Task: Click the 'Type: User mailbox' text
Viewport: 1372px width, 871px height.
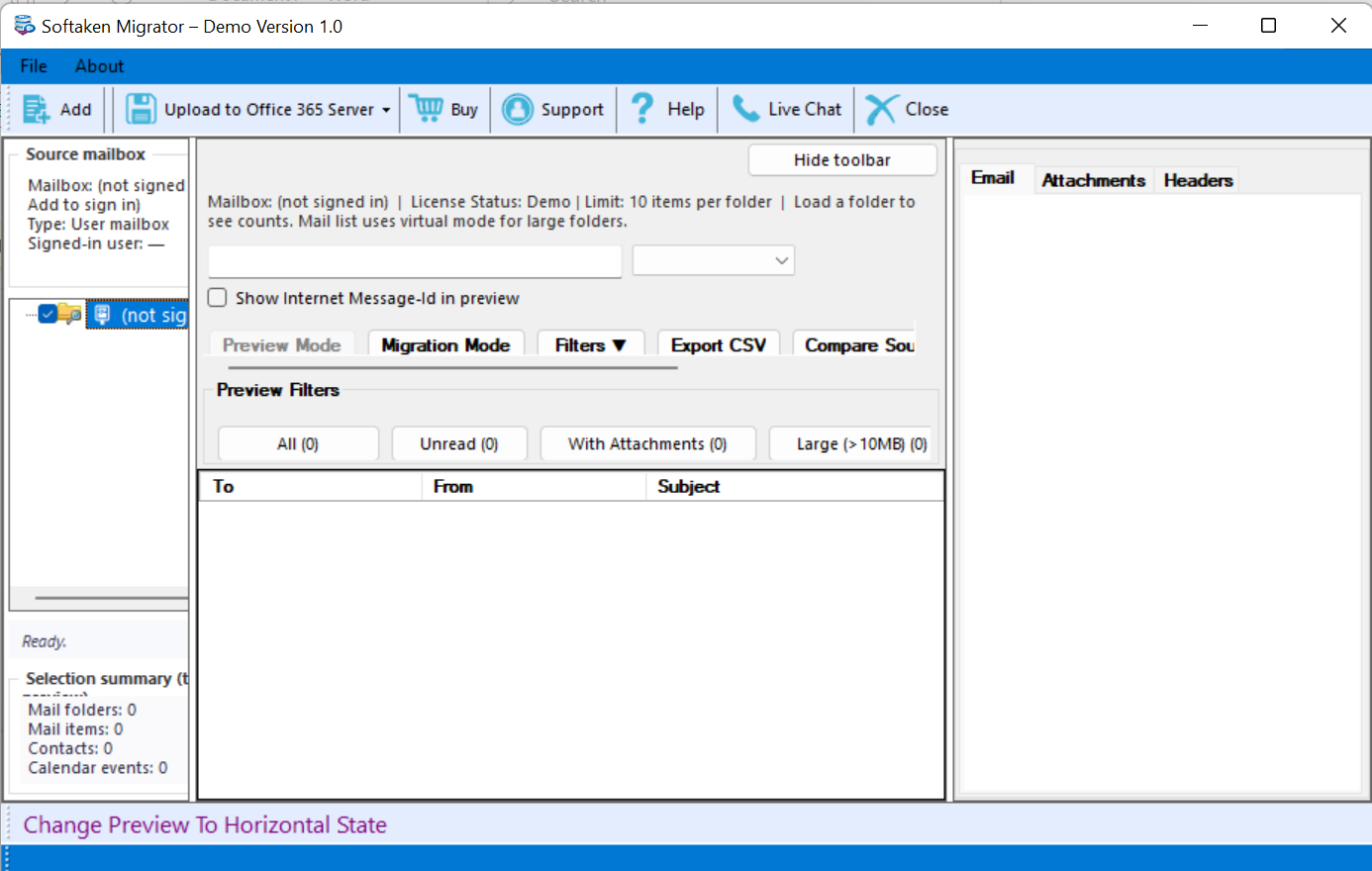Action: pyautogui.click(x=98, y=225)
